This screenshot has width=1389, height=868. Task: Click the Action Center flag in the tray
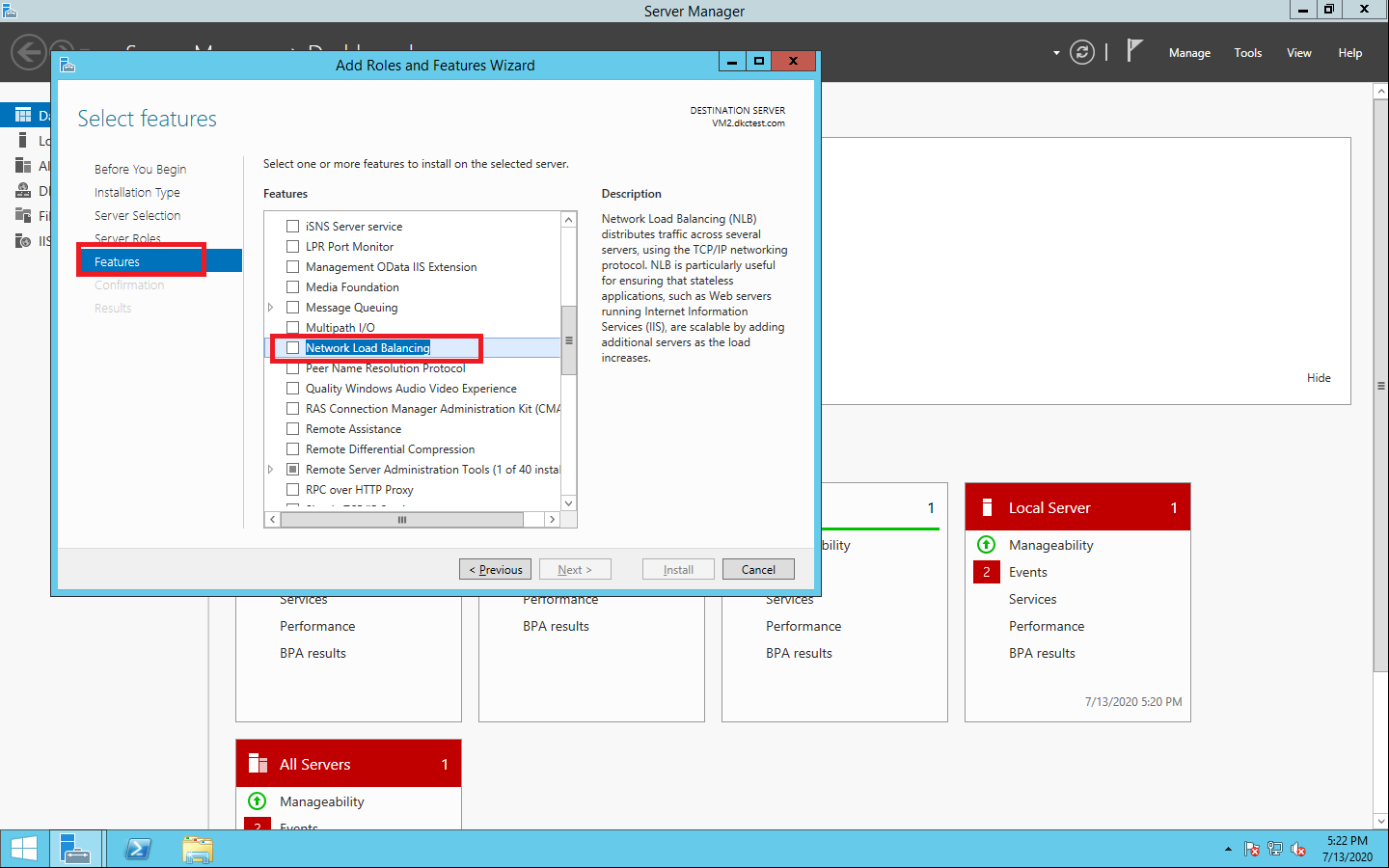point(1252,850)
